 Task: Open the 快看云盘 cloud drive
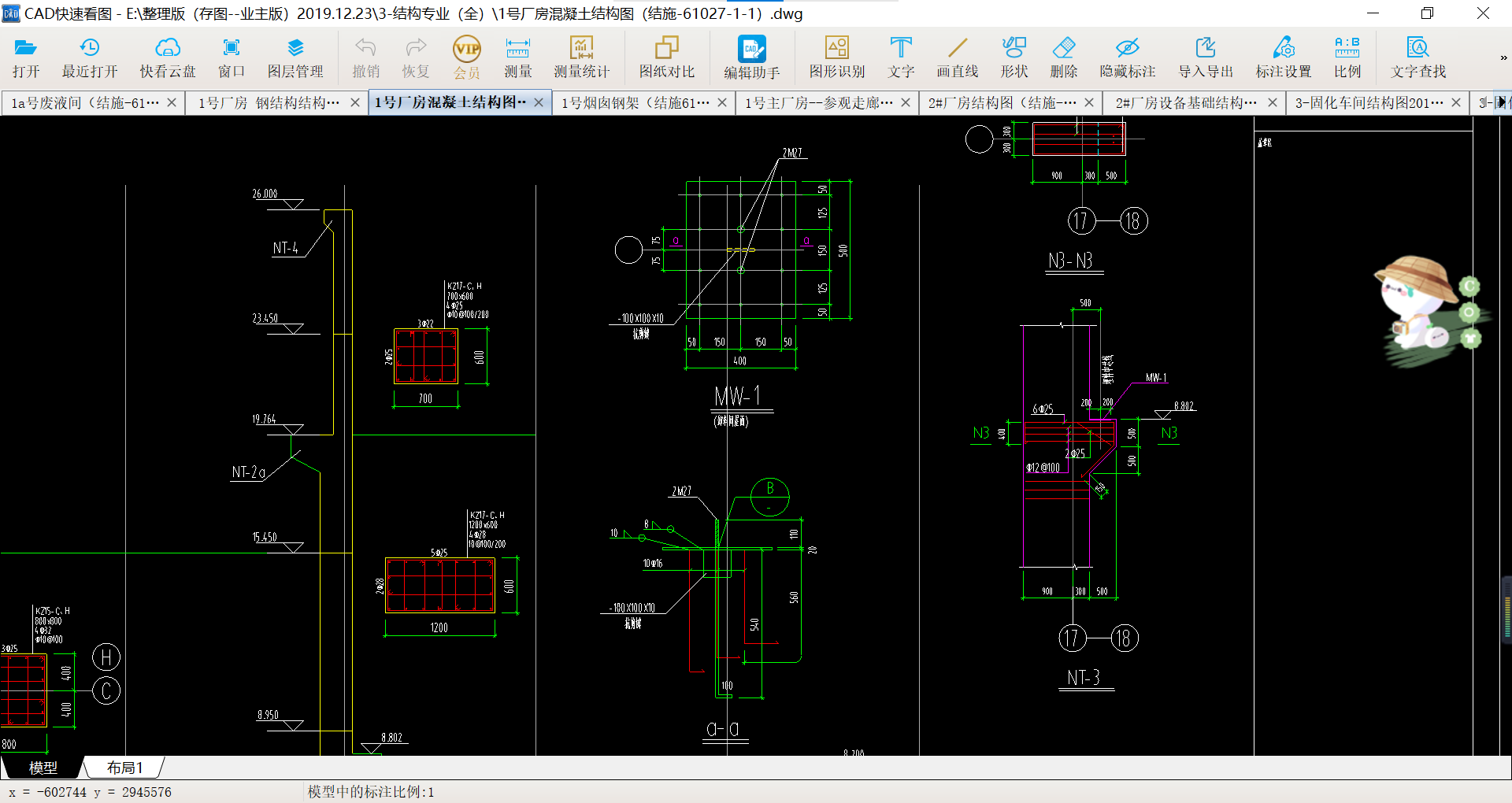point(168,57)
